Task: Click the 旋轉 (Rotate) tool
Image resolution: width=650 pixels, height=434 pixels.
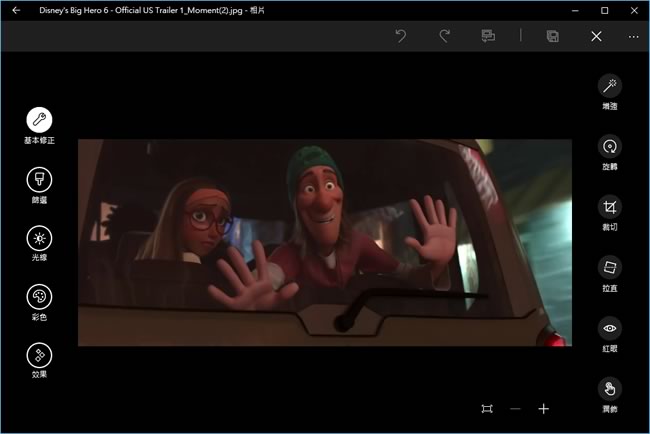Action: tap(609, 147)
